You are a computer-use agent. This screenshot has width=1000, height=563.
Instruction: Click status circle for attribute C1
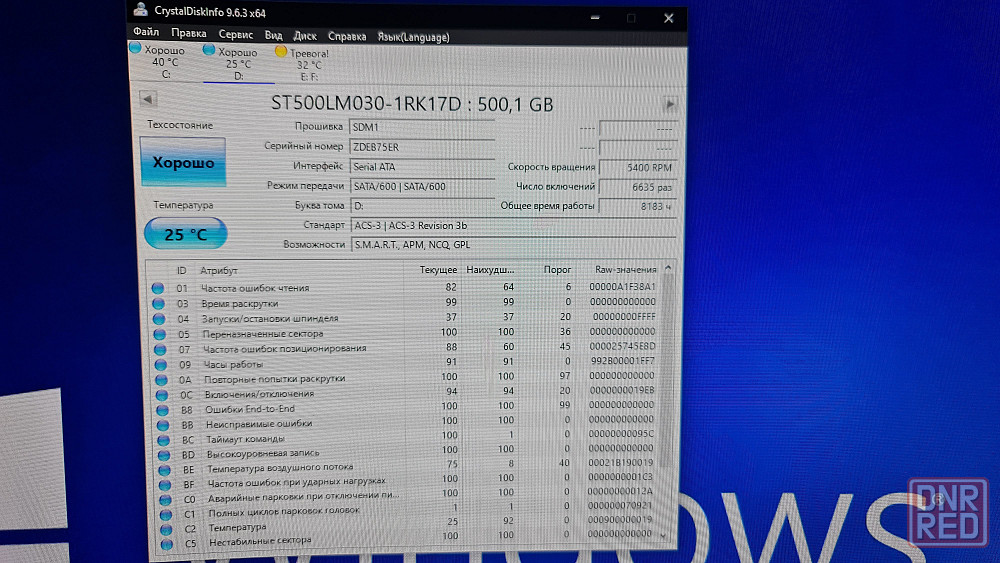(x=166, y=515)
